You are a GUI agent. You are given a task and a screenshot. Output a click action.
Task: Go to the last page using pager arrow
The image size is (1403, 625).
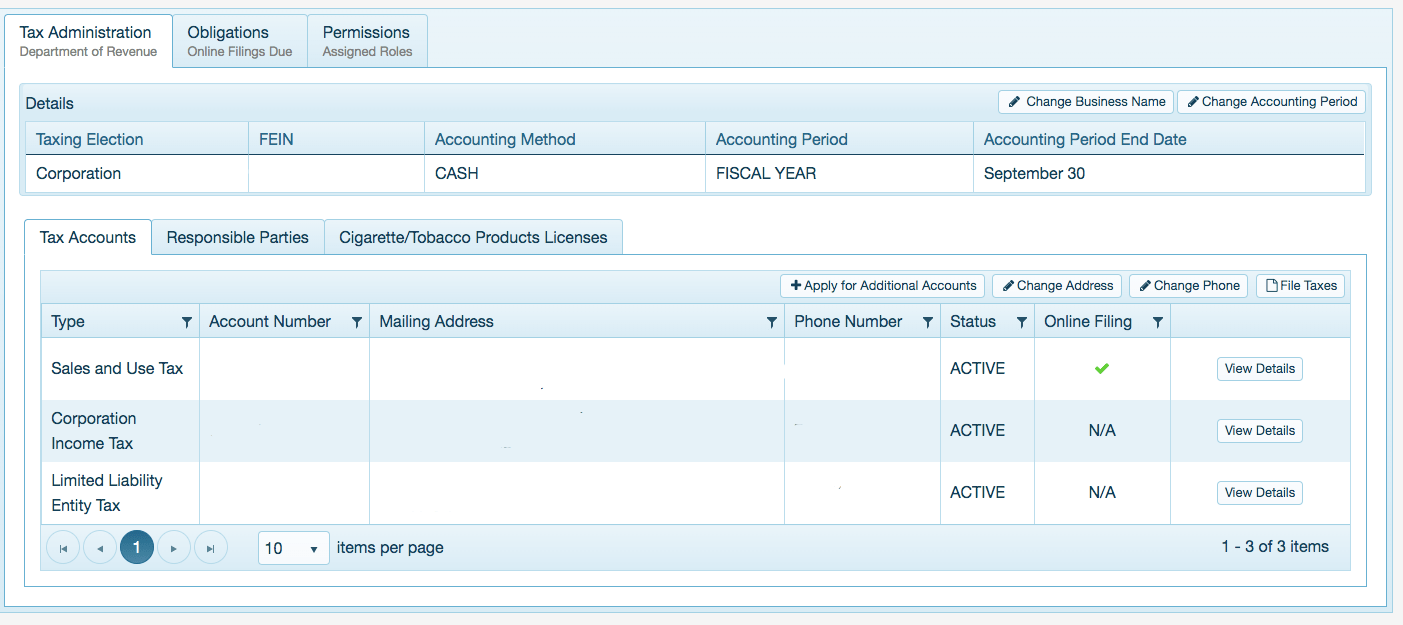[x=211, y=548]
